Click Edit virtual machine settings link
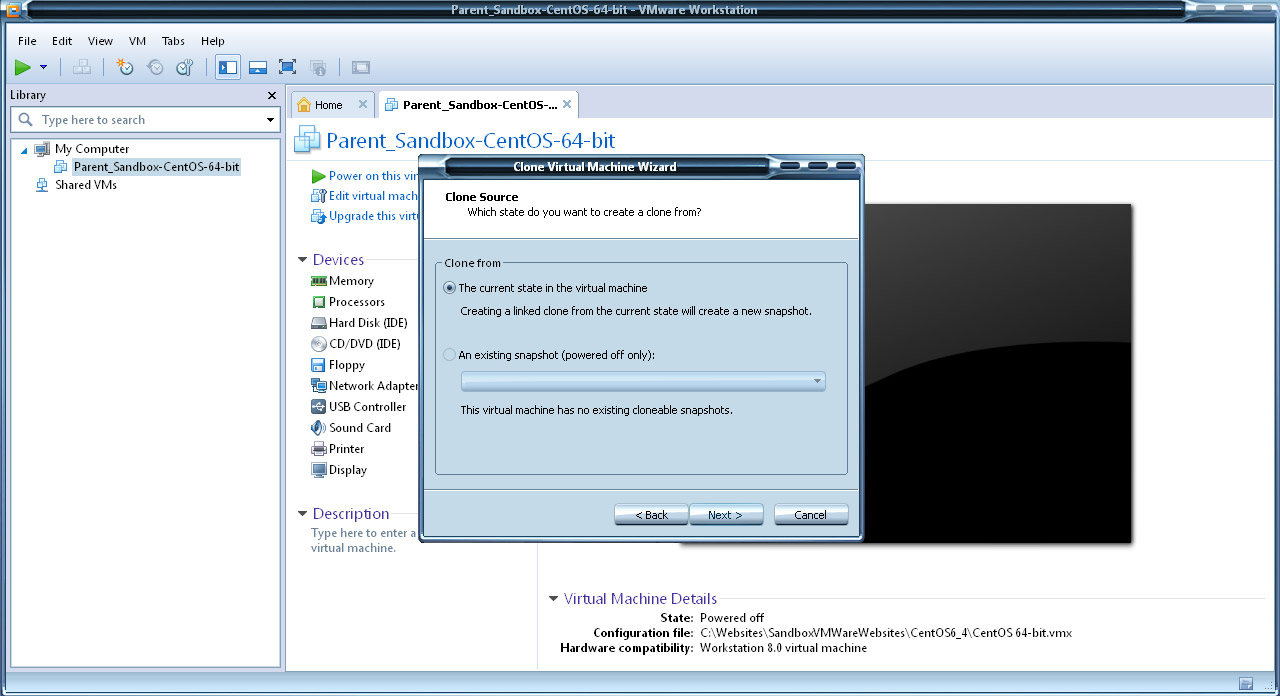1280x696 pixels. pos(373,196)
